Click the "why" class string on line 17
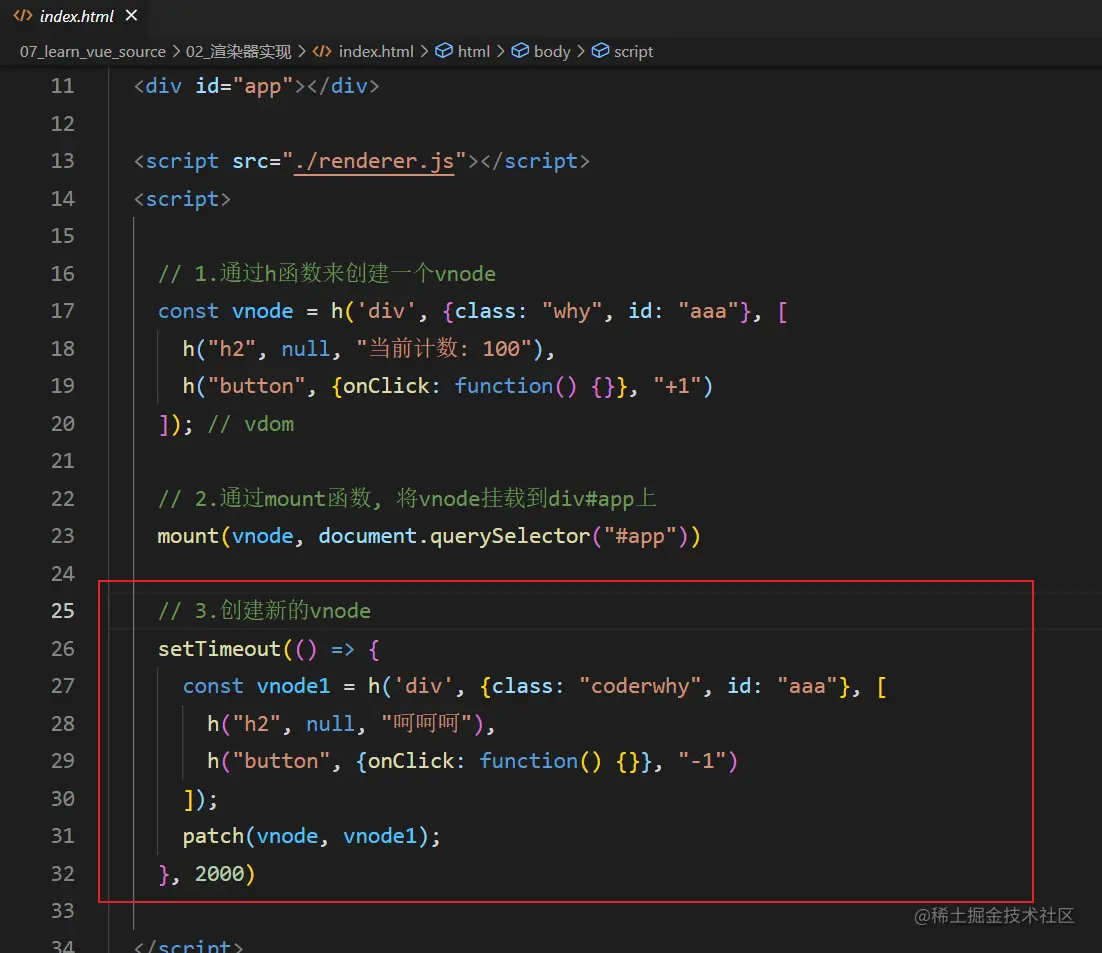This screenshot has height=953, width=1102. click(x=572, y=311)
